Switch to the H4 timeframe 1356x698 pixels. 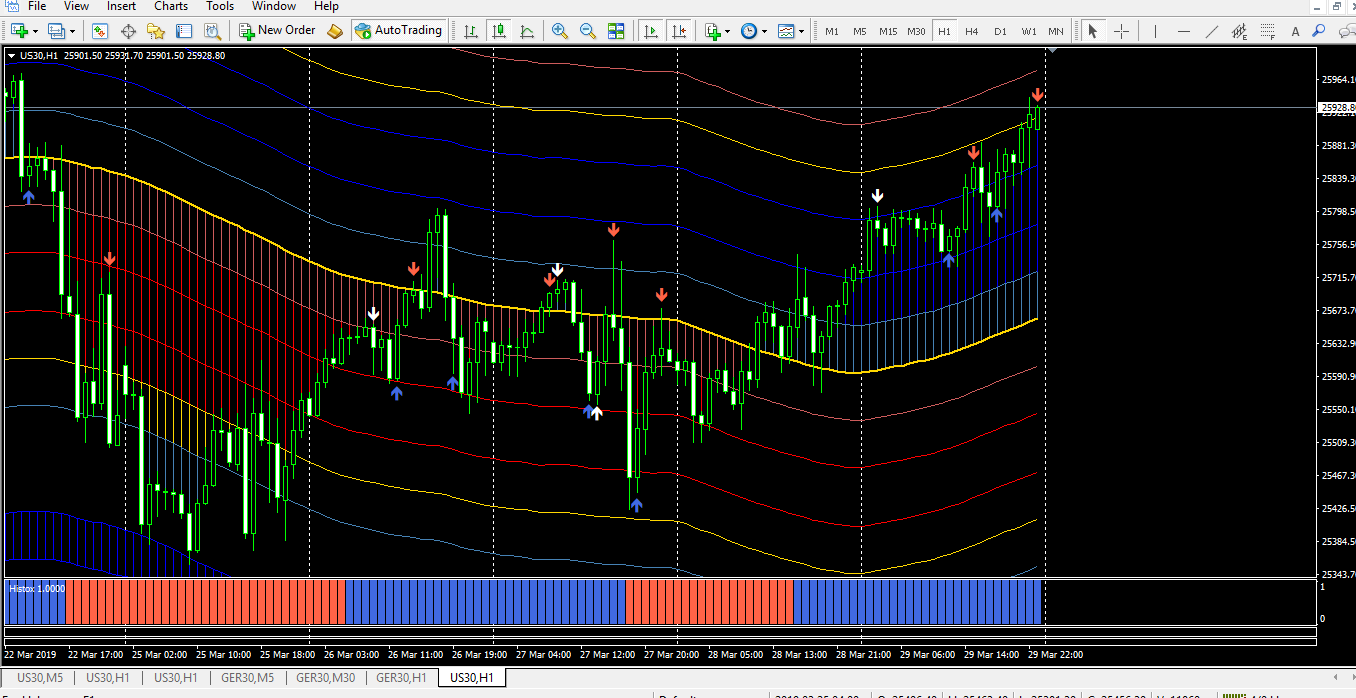pos(972,31)
